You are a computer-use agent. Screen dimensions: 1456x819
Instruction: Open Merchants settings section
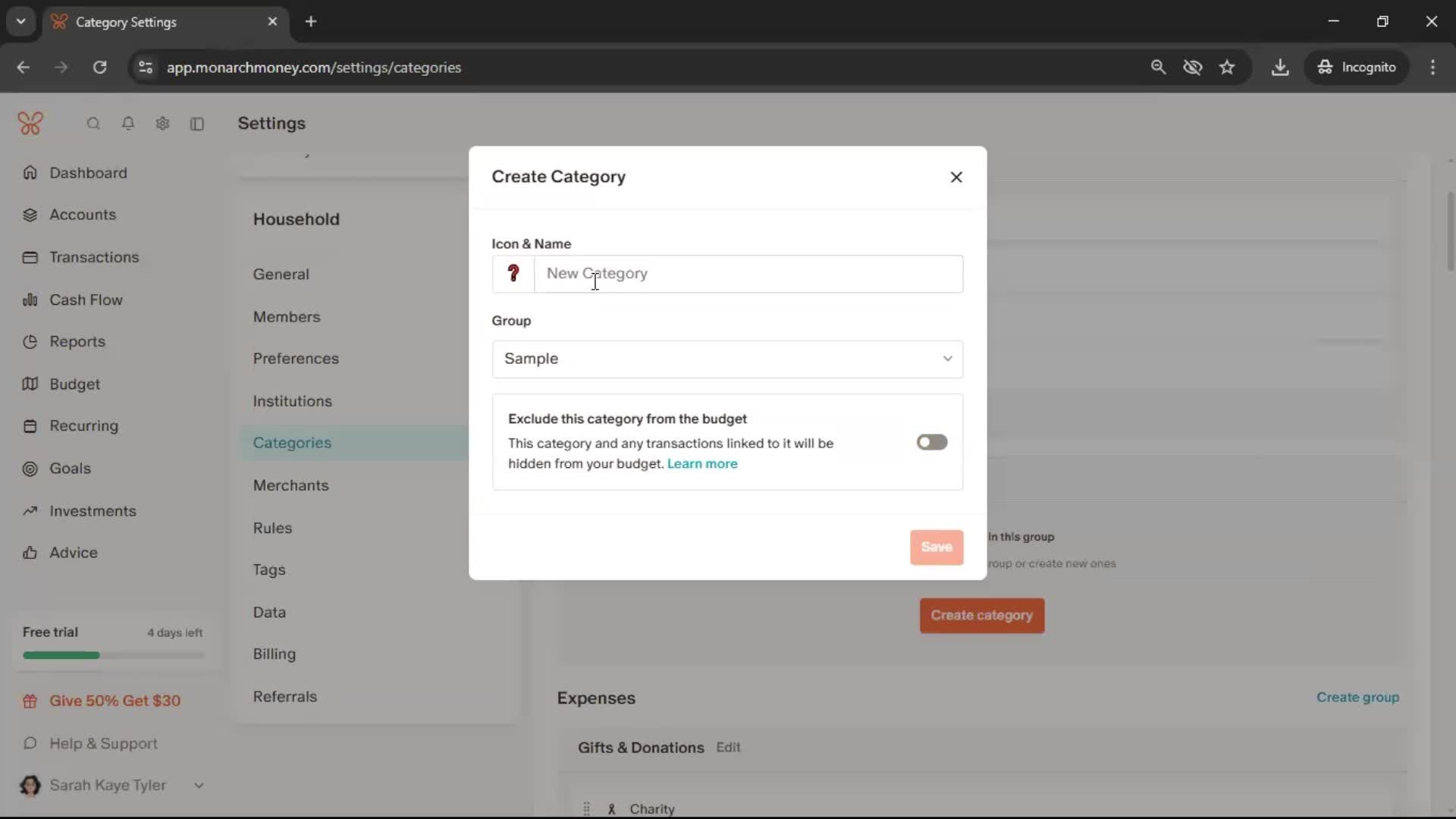coord(290,485)
